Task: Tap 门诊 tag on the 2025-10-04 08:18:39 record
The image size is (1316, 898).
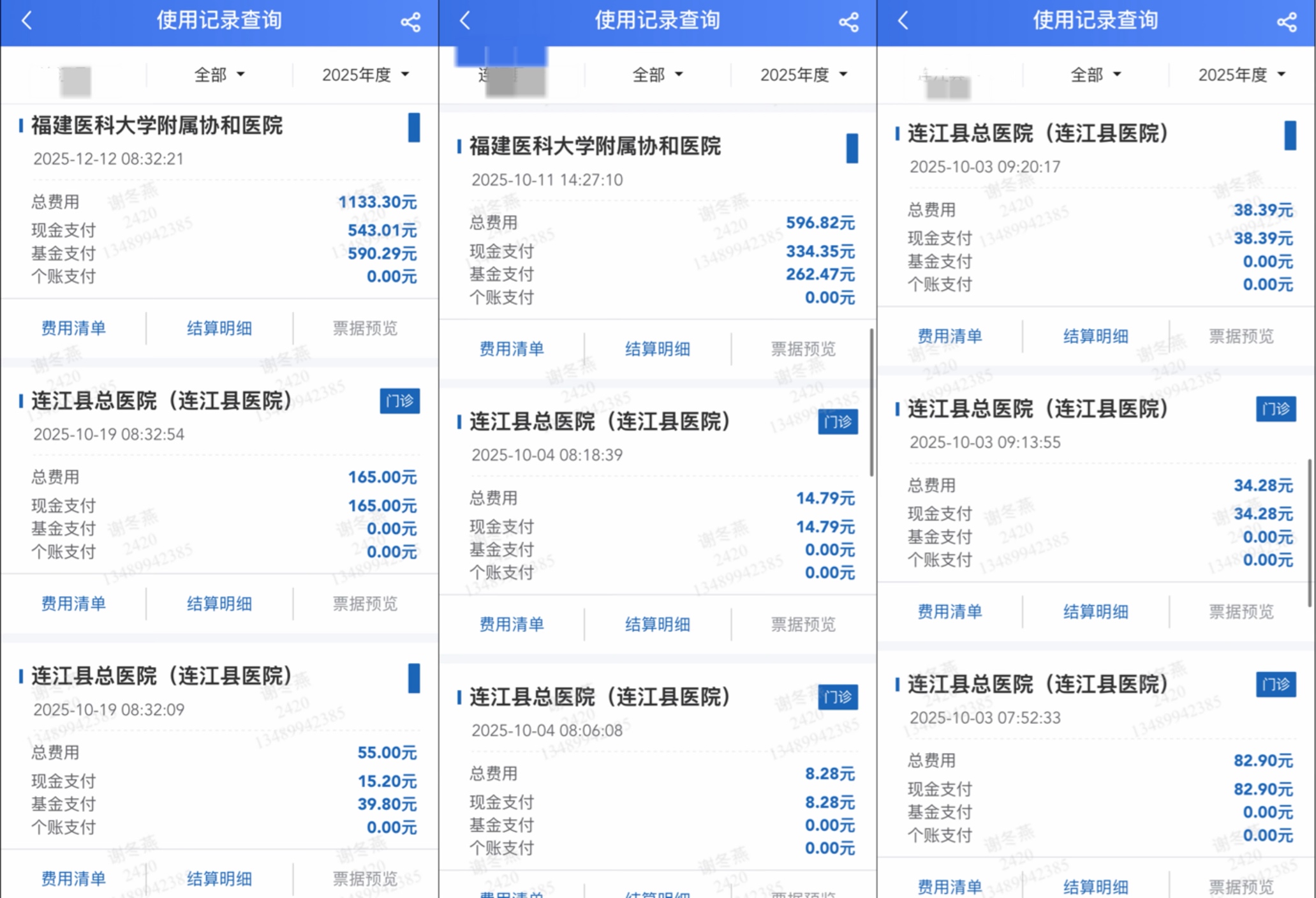Action: (838, 422)
